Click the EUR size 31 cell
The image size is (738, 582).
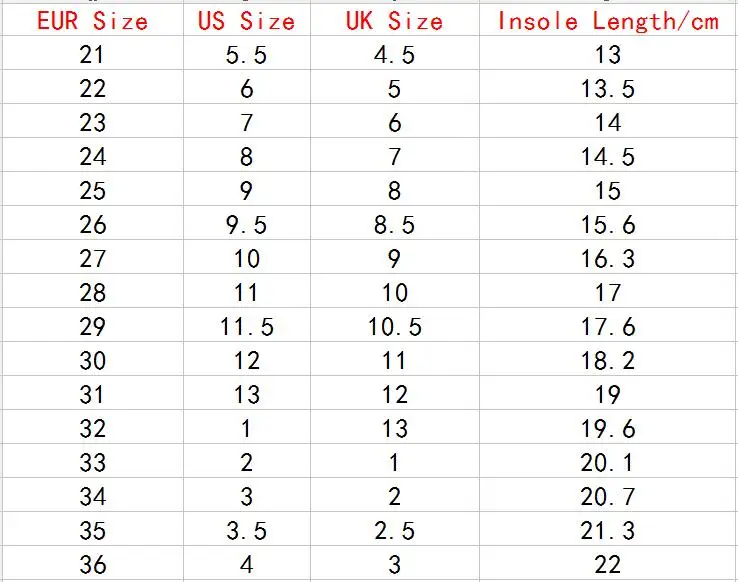(x=93, y=393)
